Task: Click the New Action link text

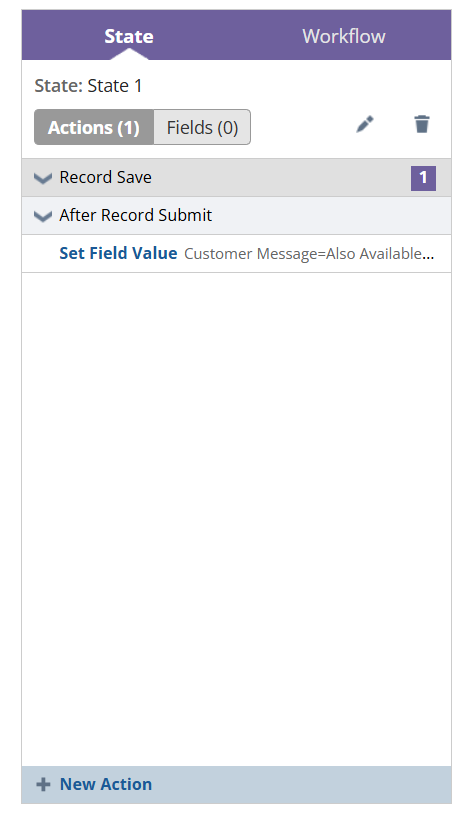Action: coord(106,784)
